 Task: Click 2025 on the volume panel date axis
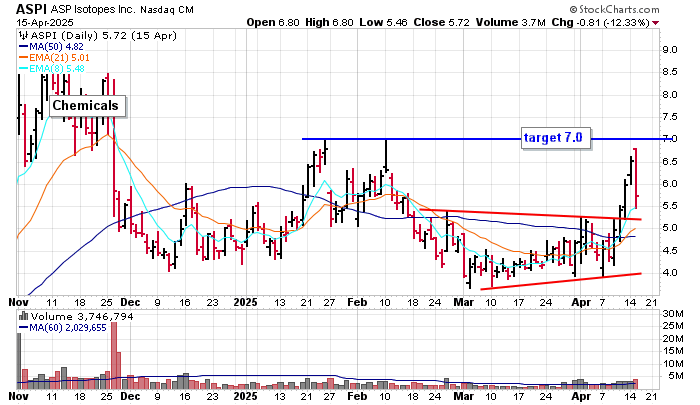click(x=246, y=397)
